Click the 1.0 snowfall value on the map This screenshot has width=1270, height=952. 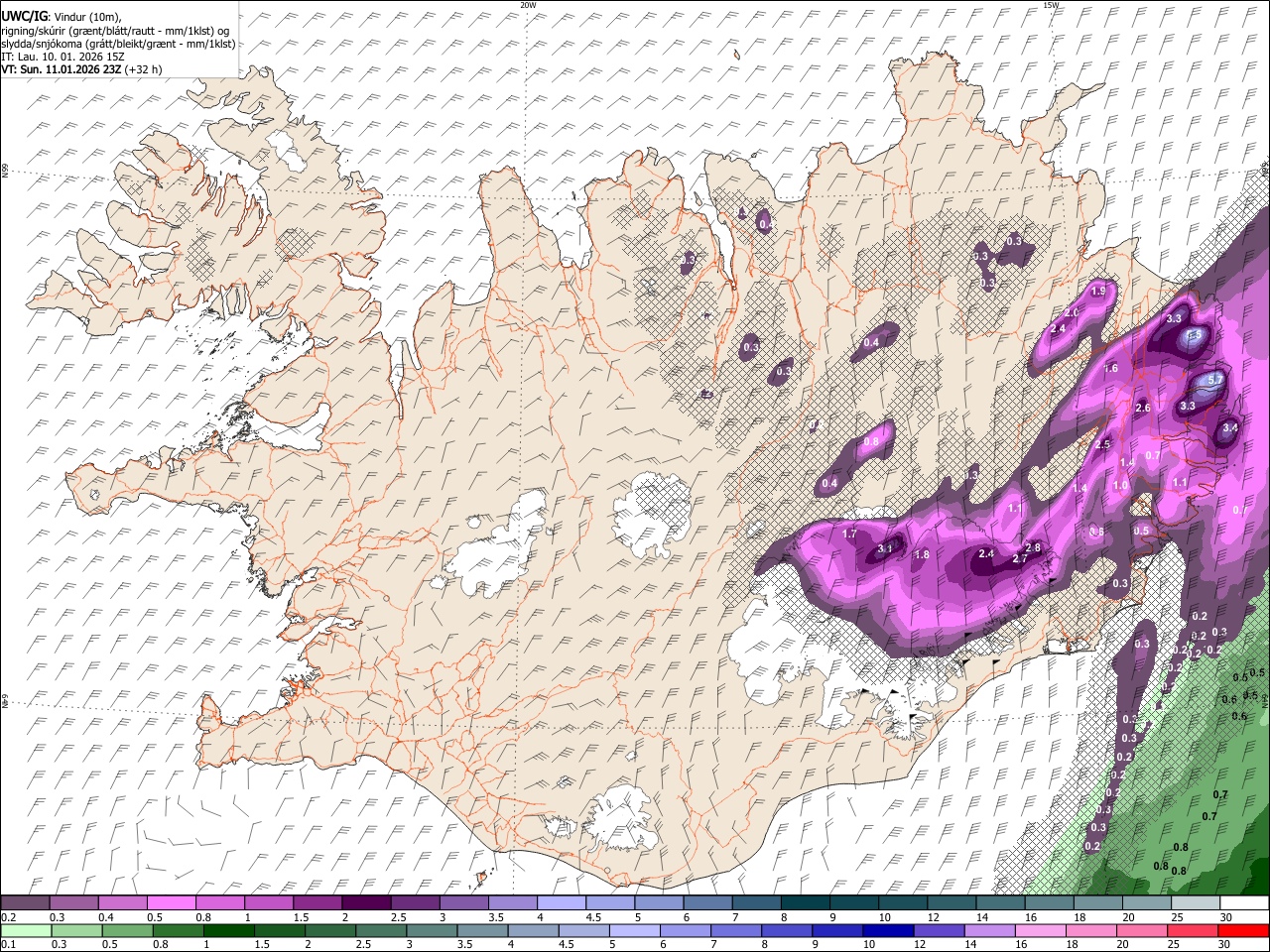[x=1120, y=485]
